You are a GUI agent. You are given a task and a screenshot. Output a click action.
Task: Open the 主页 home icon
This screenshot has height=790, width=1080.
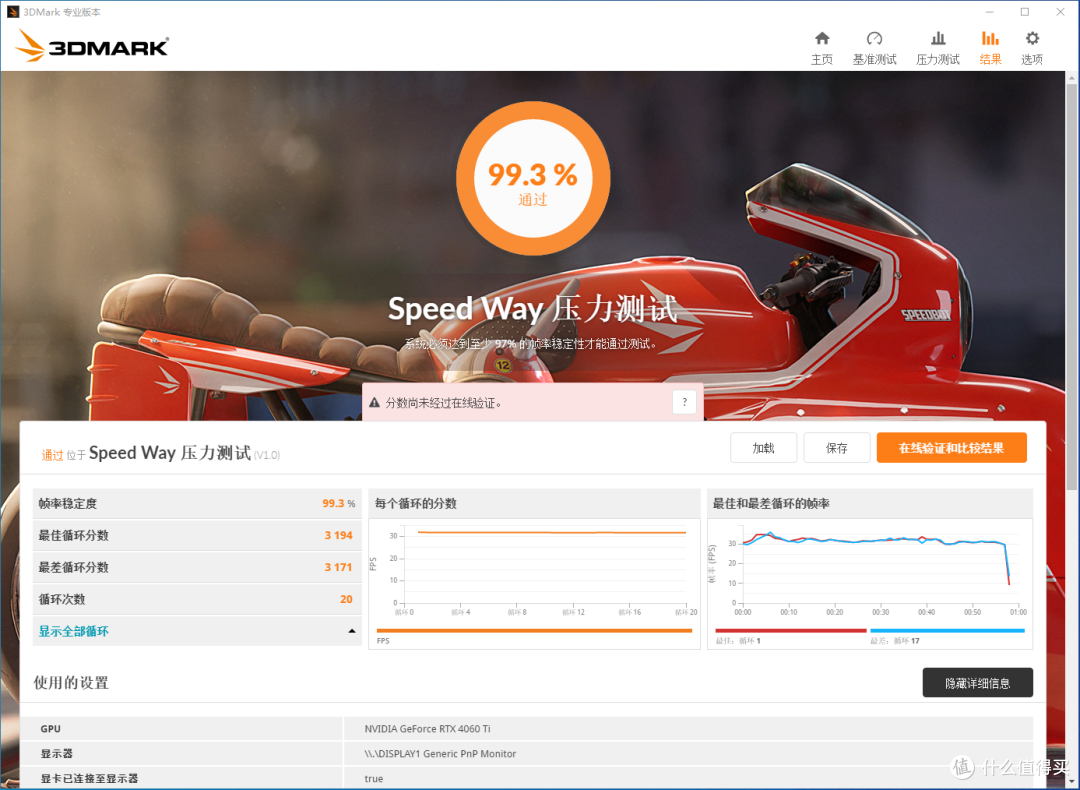(x=822, y=39)
